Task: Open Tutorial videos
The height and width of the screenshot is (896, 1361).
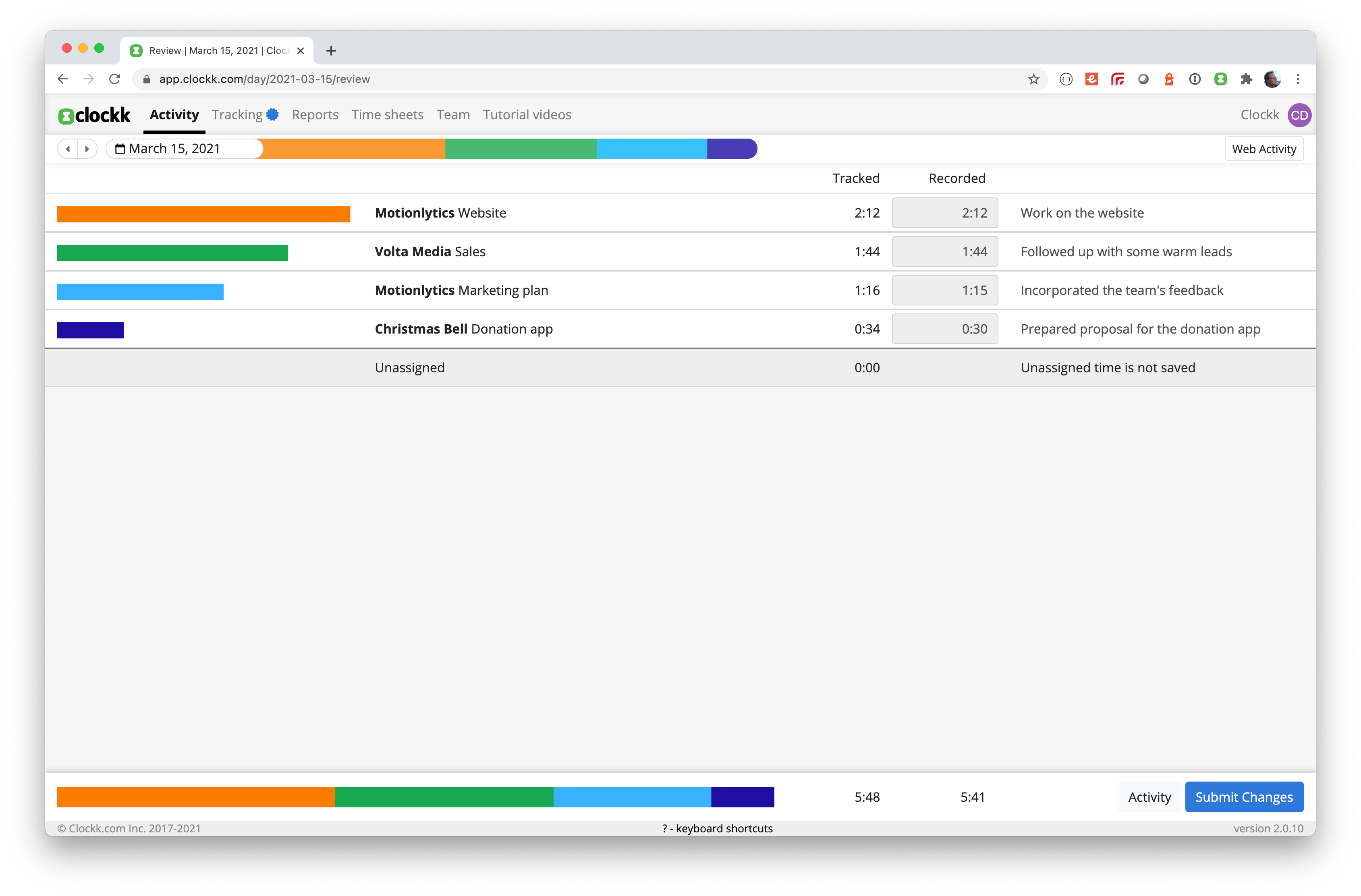Action: 527,114
